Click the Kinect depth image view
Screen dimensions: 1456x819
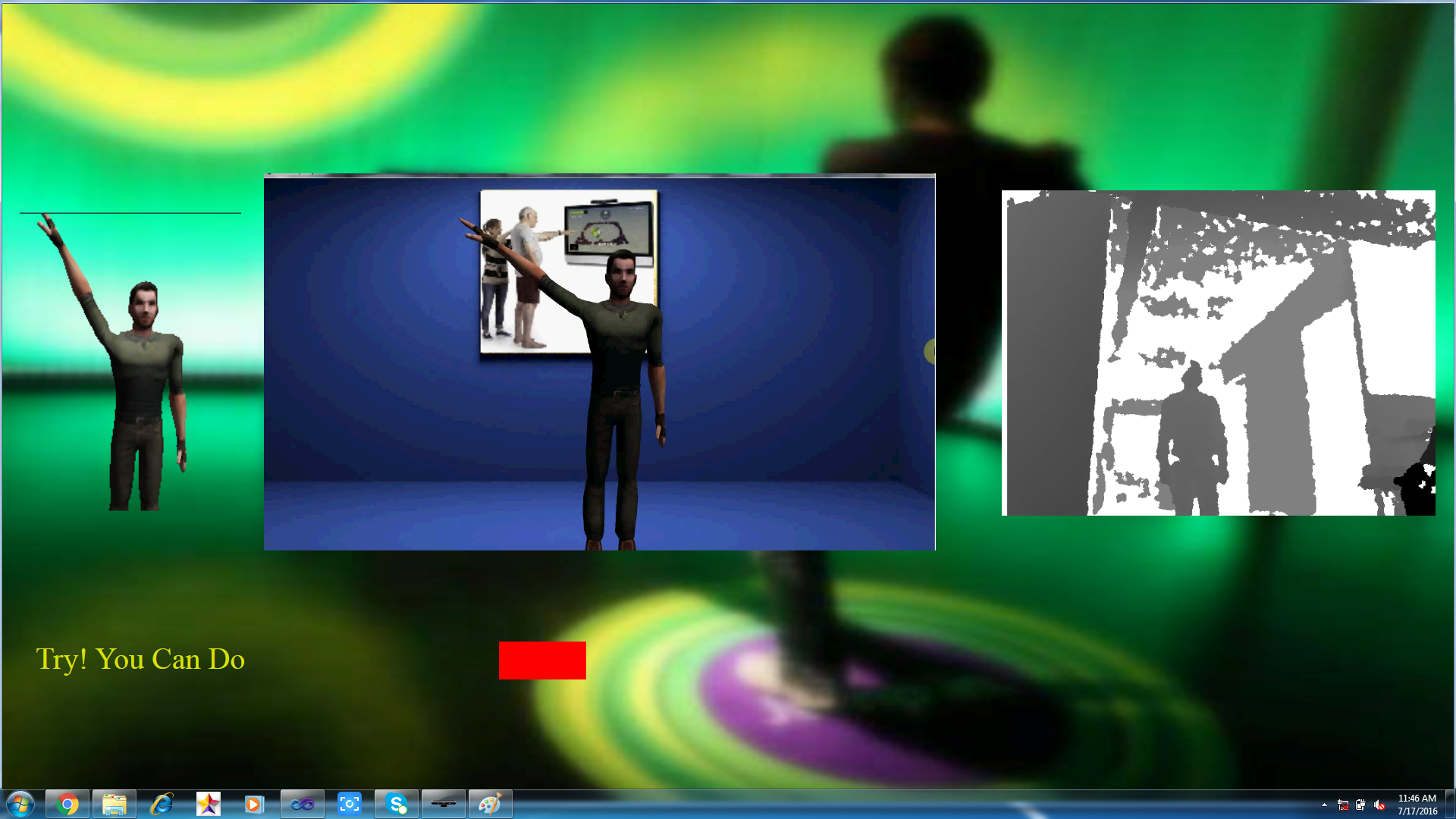pos(1218,353)
